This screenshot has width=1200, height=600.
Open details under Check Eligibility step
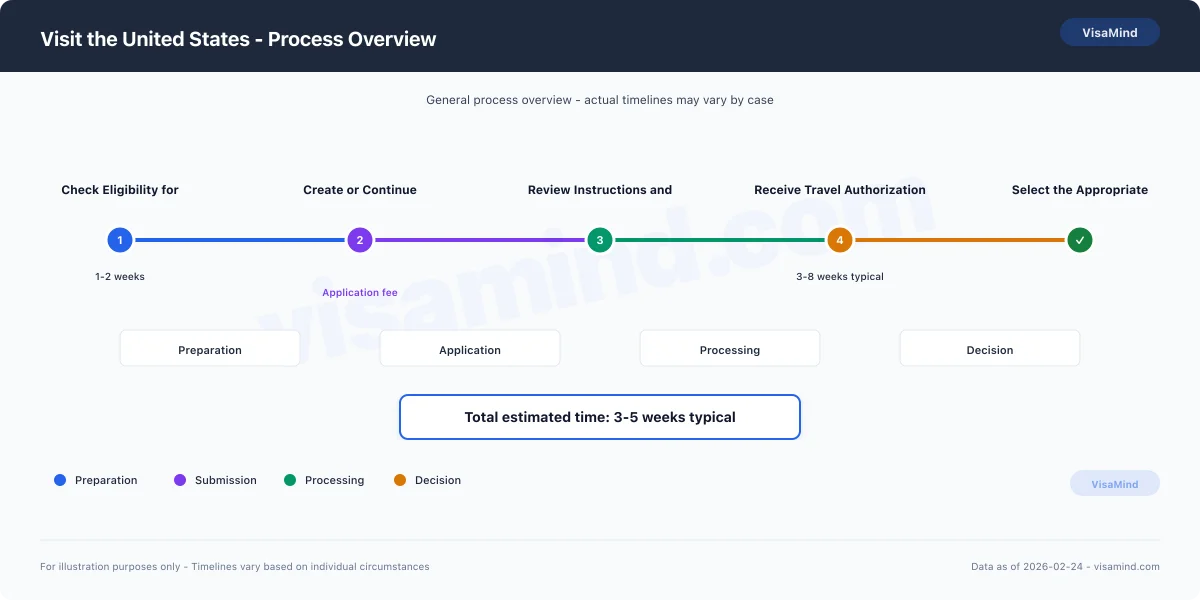[x=120, y=190]
